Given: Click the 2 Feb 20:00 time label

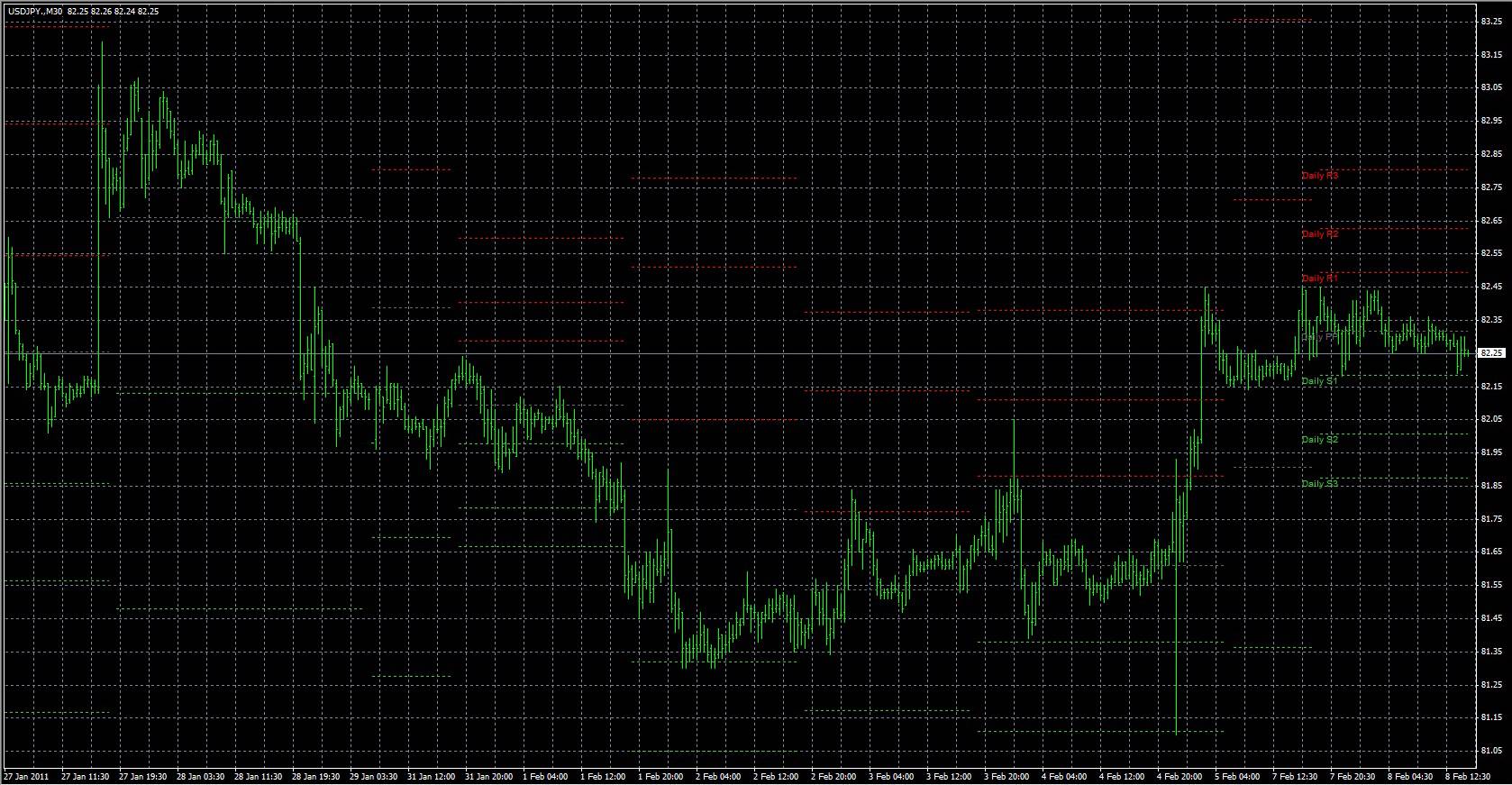Looking at the screenshot, I should pos(835,776).
